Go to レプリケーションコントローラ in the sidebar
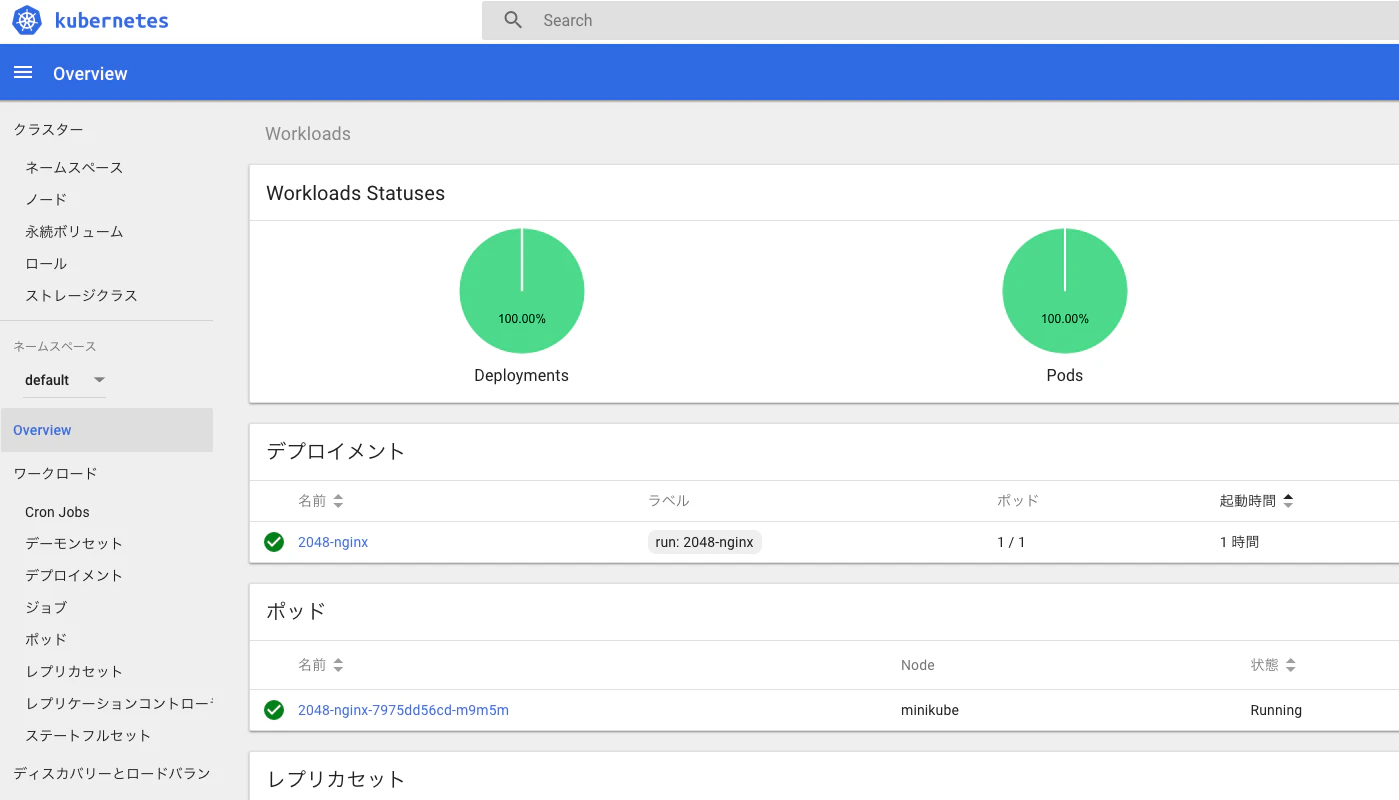 (x=119, y=703)
